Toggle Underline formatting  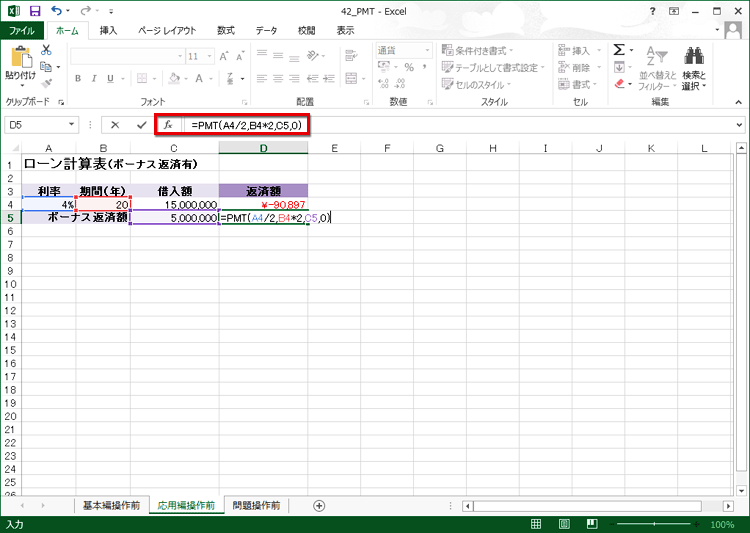(x=110, y=78)
